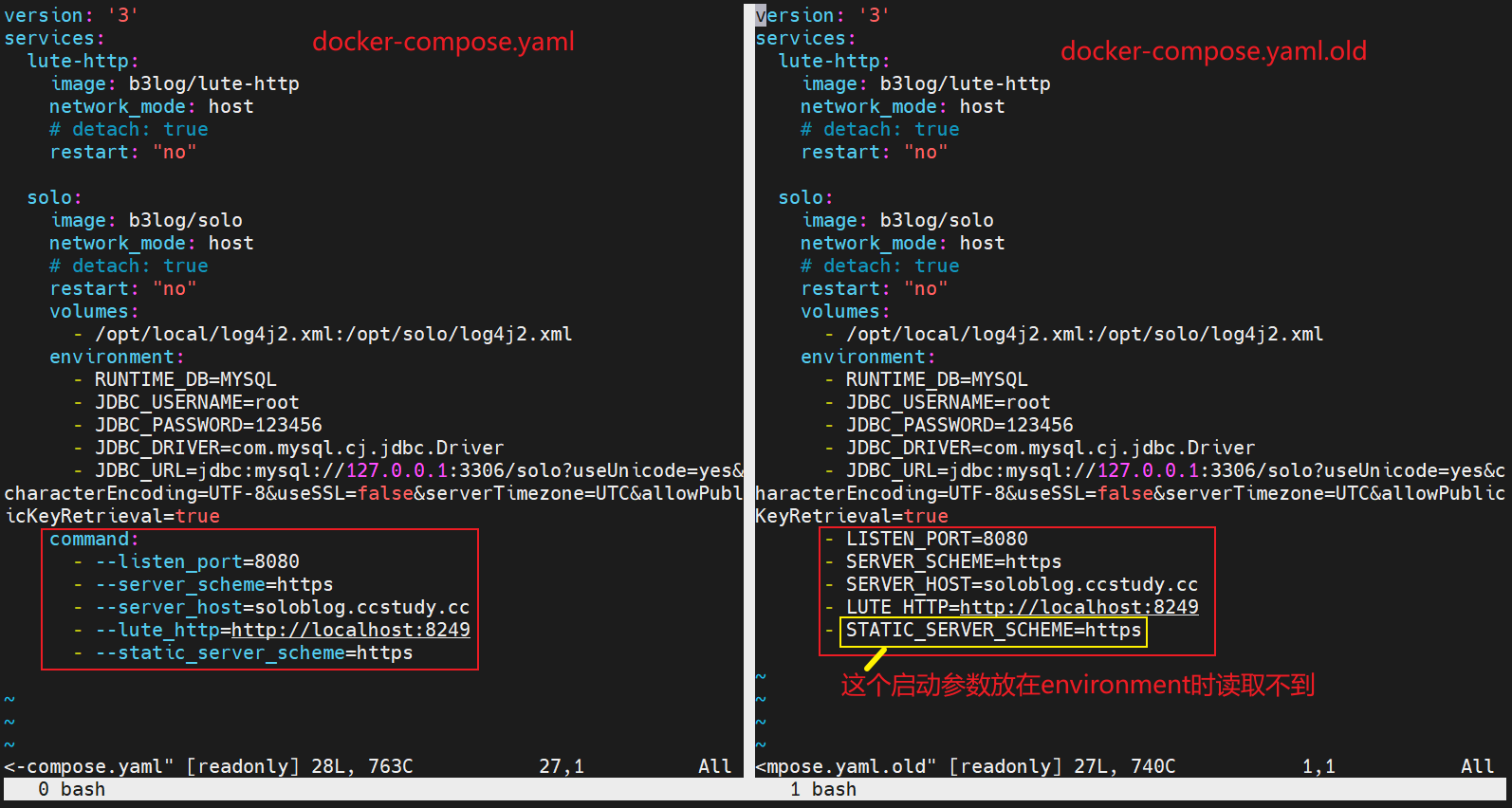Select 'image: b3log/solo' in right pane
The width and height of the screenshot is (1512, 808).
point(897,220)
